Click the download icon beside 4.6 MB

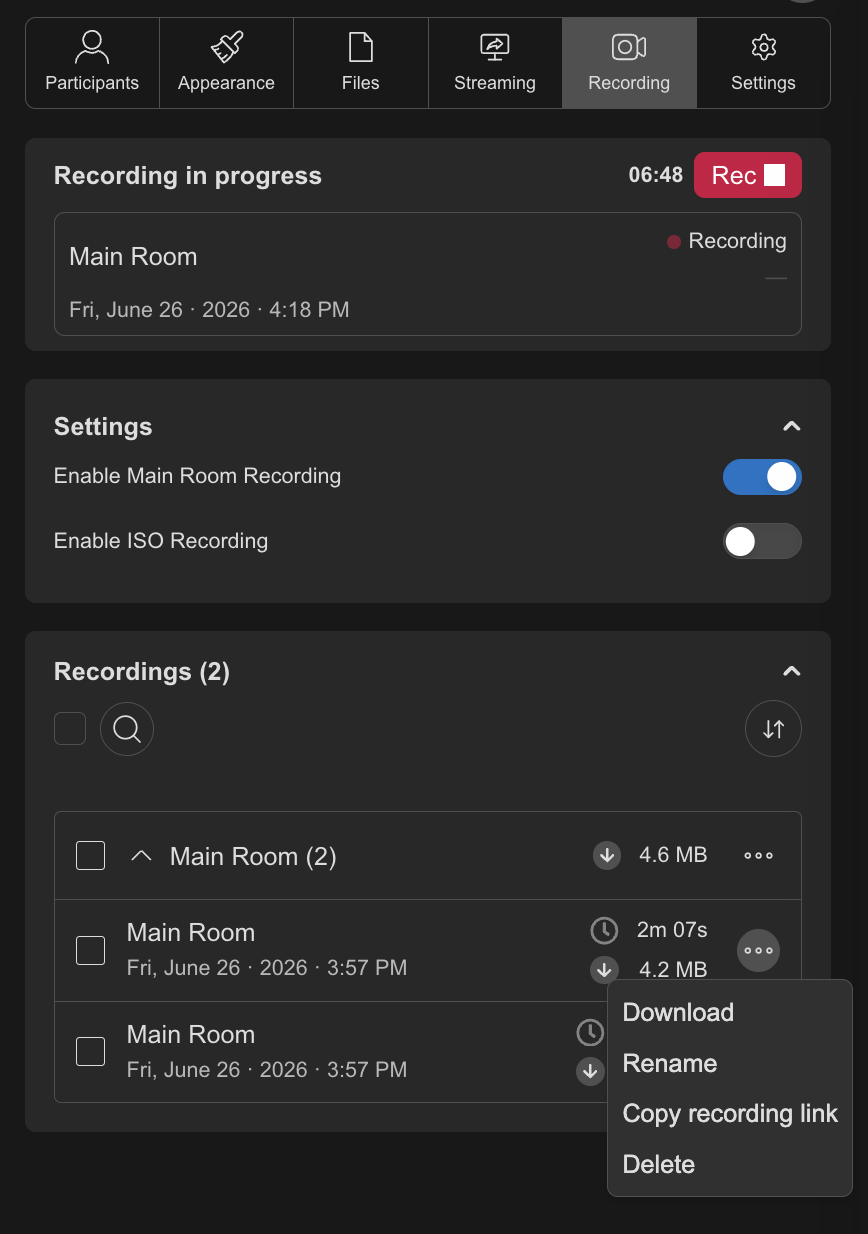point(607,856)
